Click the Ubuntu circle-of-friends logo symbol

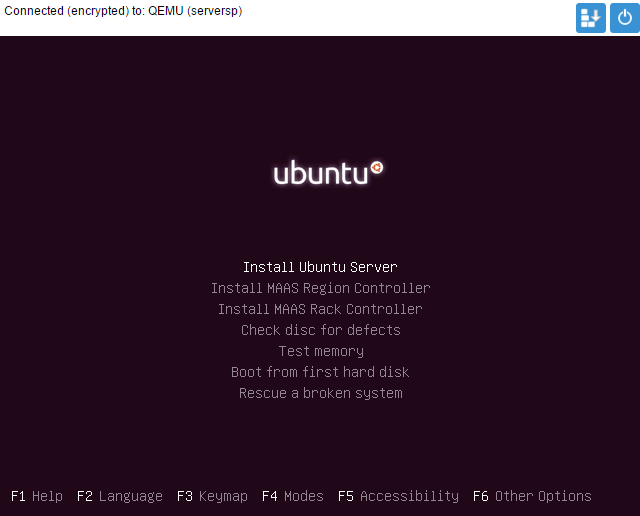click(377, 168)
